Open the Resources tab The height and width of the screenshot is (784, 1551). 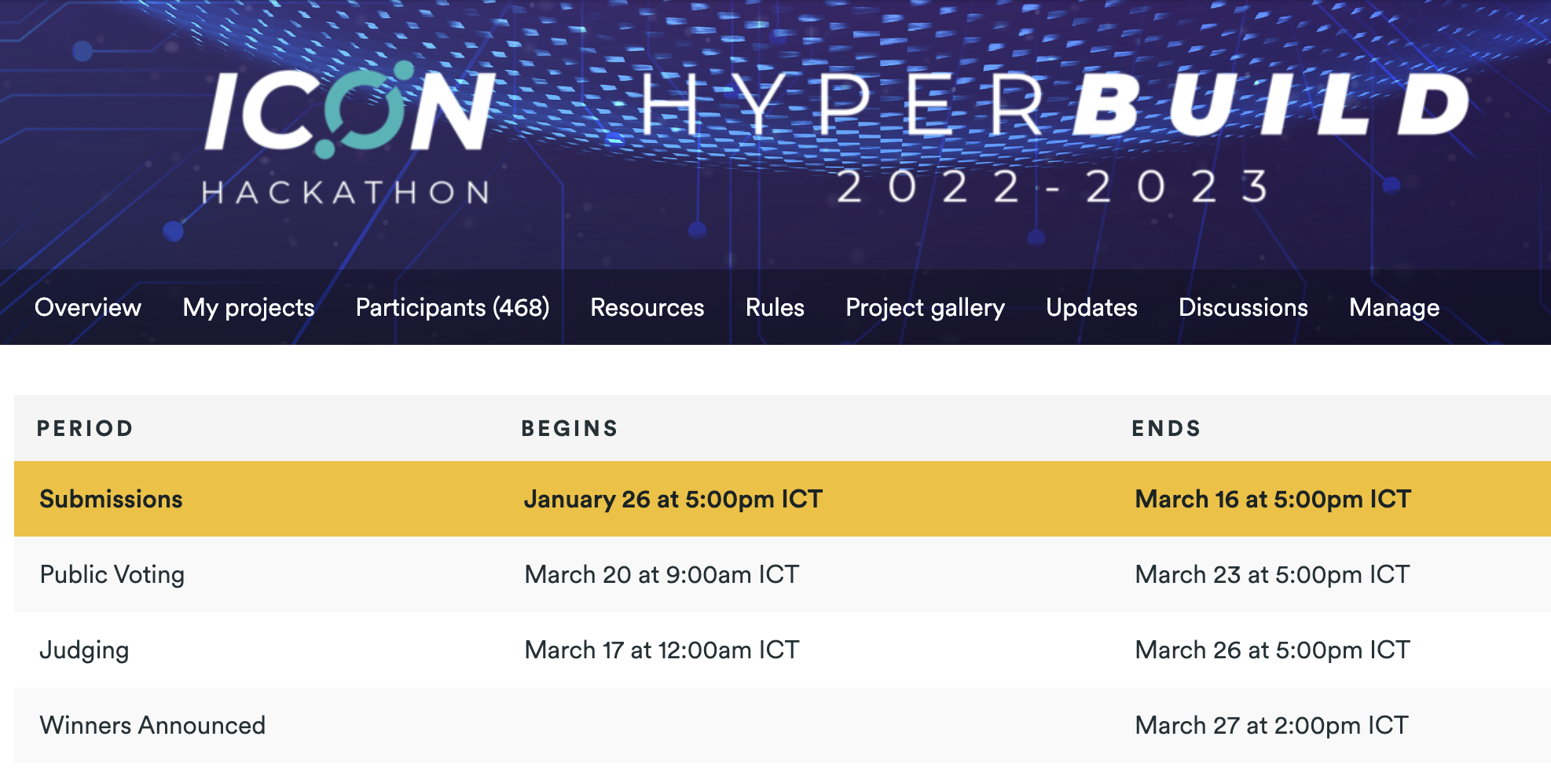(x=647, y=307)
